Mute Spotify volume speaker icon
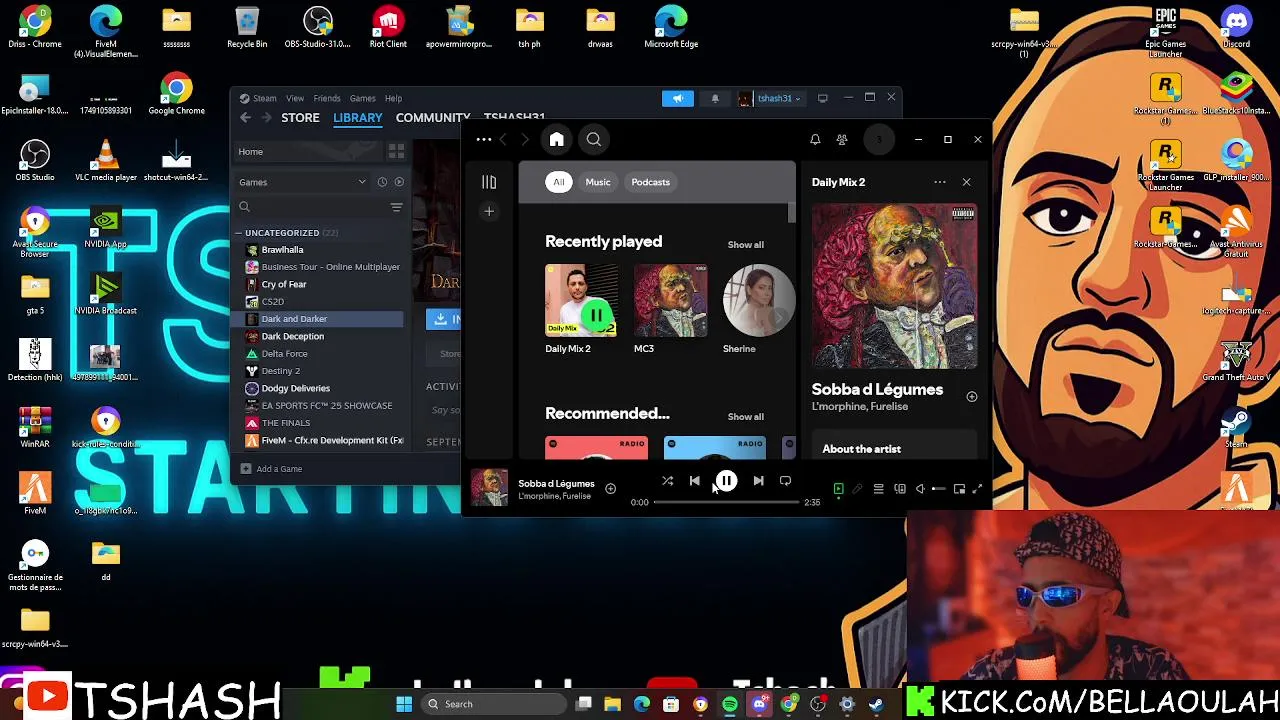Image resolution: width=1280 pixels, height=720 pixels. point(920,489)
